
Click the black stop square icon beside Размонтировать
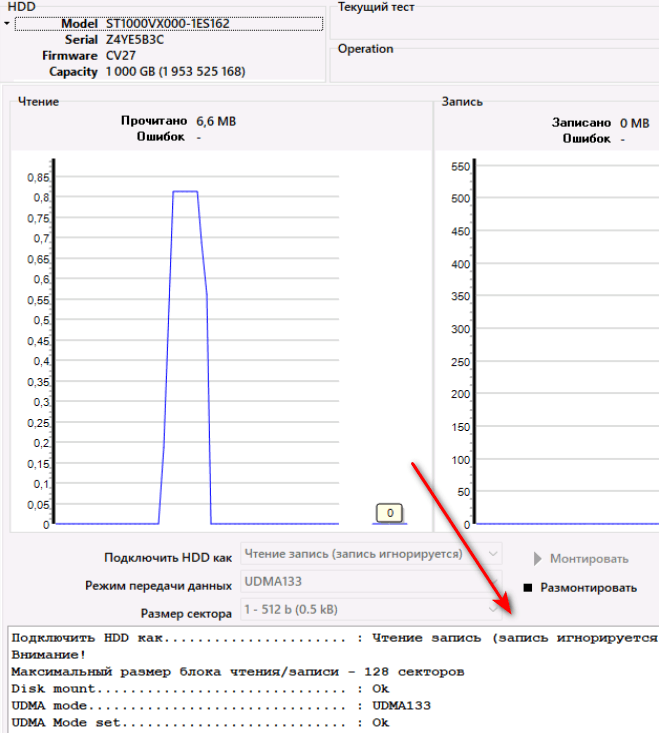(528, 588)
